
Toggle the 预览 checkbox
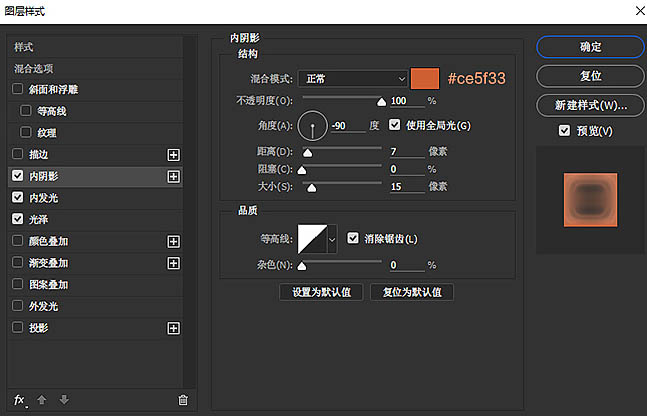pyautogui.click(x=564, y=130)
